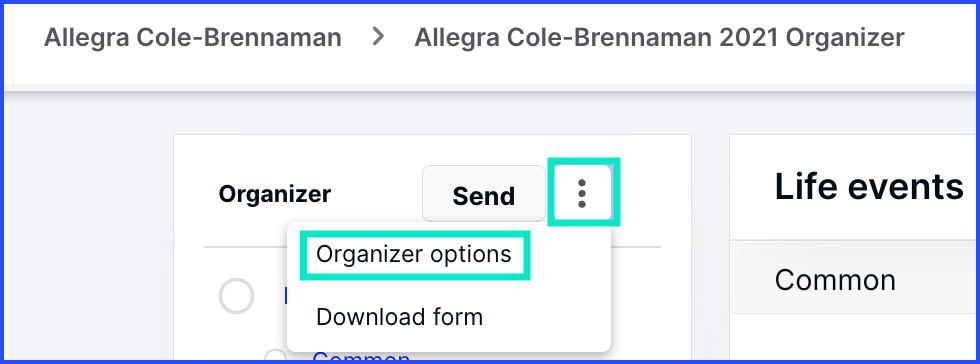
Task: Select the small circle beside the Common link
Action: point(276,357)
